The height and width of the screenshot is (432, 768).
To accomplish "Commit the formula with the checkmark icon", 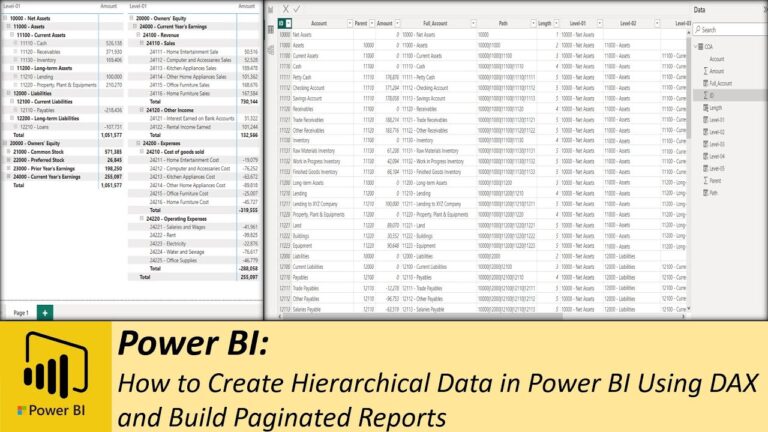I will click(297, 9).
